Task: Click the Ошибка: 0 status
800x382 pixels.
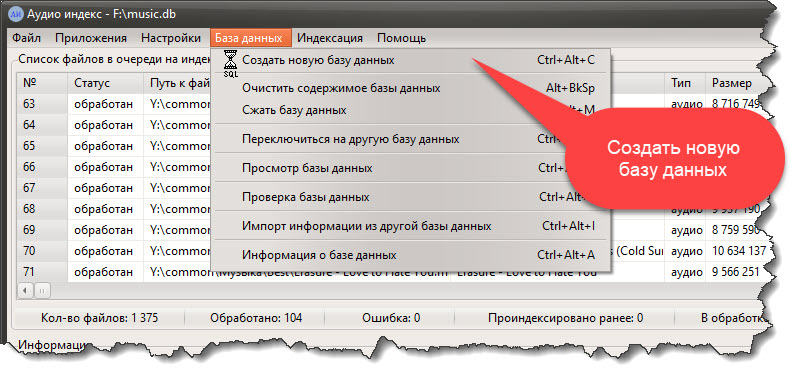Action: pos(391,318)
